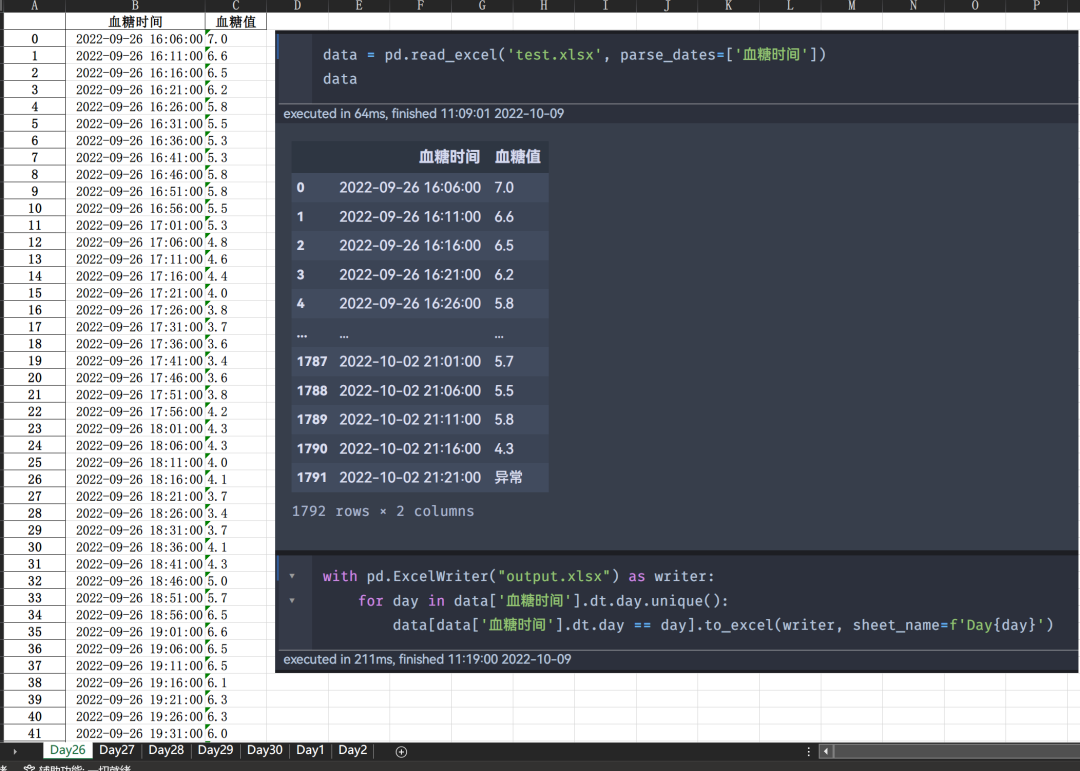The height and width of the screenshot is (771, 1080).
Task: Open the Day28 sheet tab
Action: [166, 750]
